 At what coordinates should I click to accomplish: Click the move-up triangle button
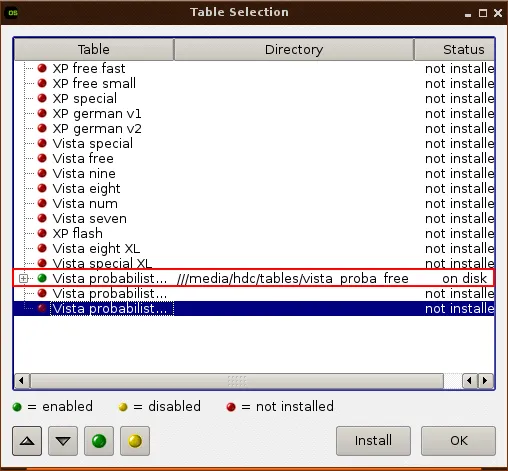click(27, 441)
